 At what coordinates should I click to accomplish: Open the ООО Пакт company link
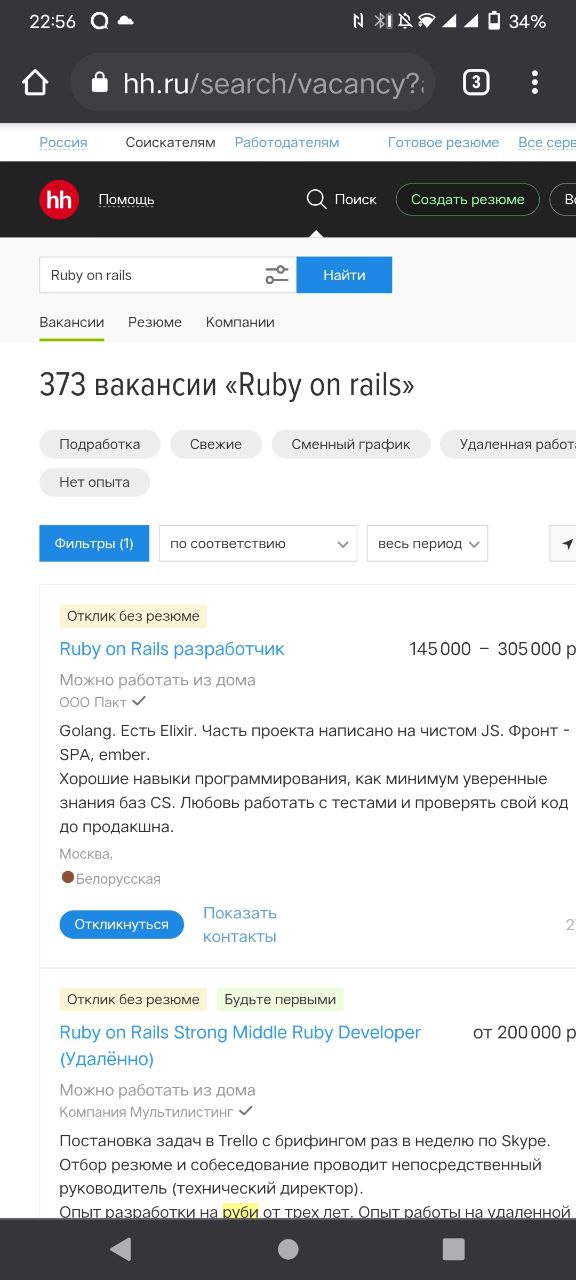pyautogui.click(x=93, y=702)
